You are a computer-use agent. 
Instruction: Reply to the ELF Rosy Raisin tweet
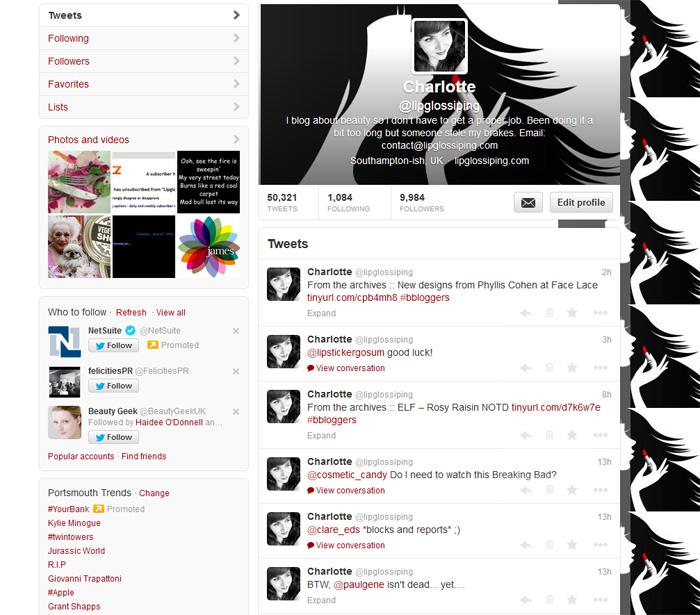click(526, 435)
